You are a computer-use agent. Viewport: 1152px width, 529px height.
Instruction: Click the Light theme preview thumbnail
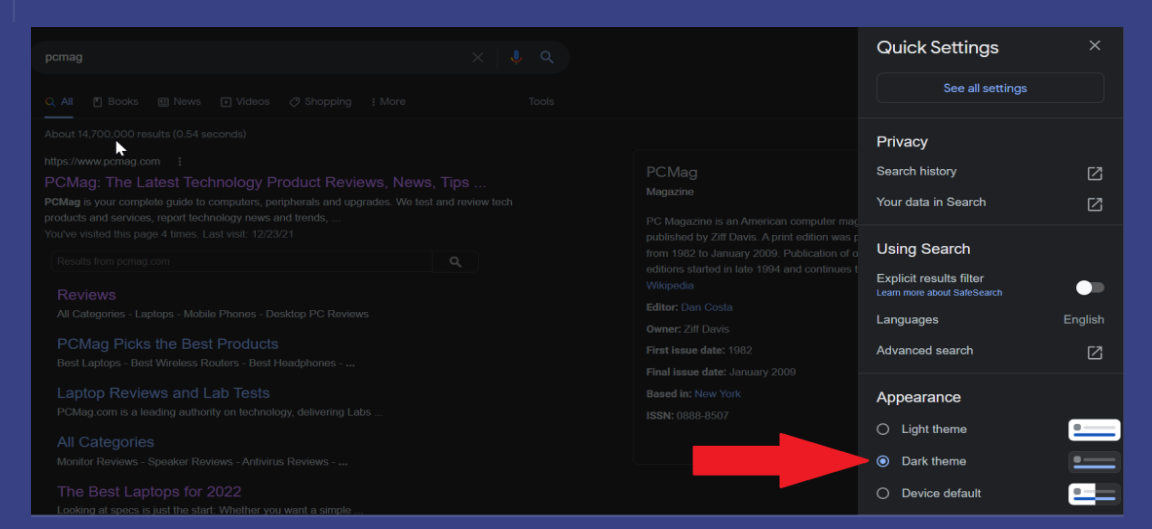[x=1094, y=429]
